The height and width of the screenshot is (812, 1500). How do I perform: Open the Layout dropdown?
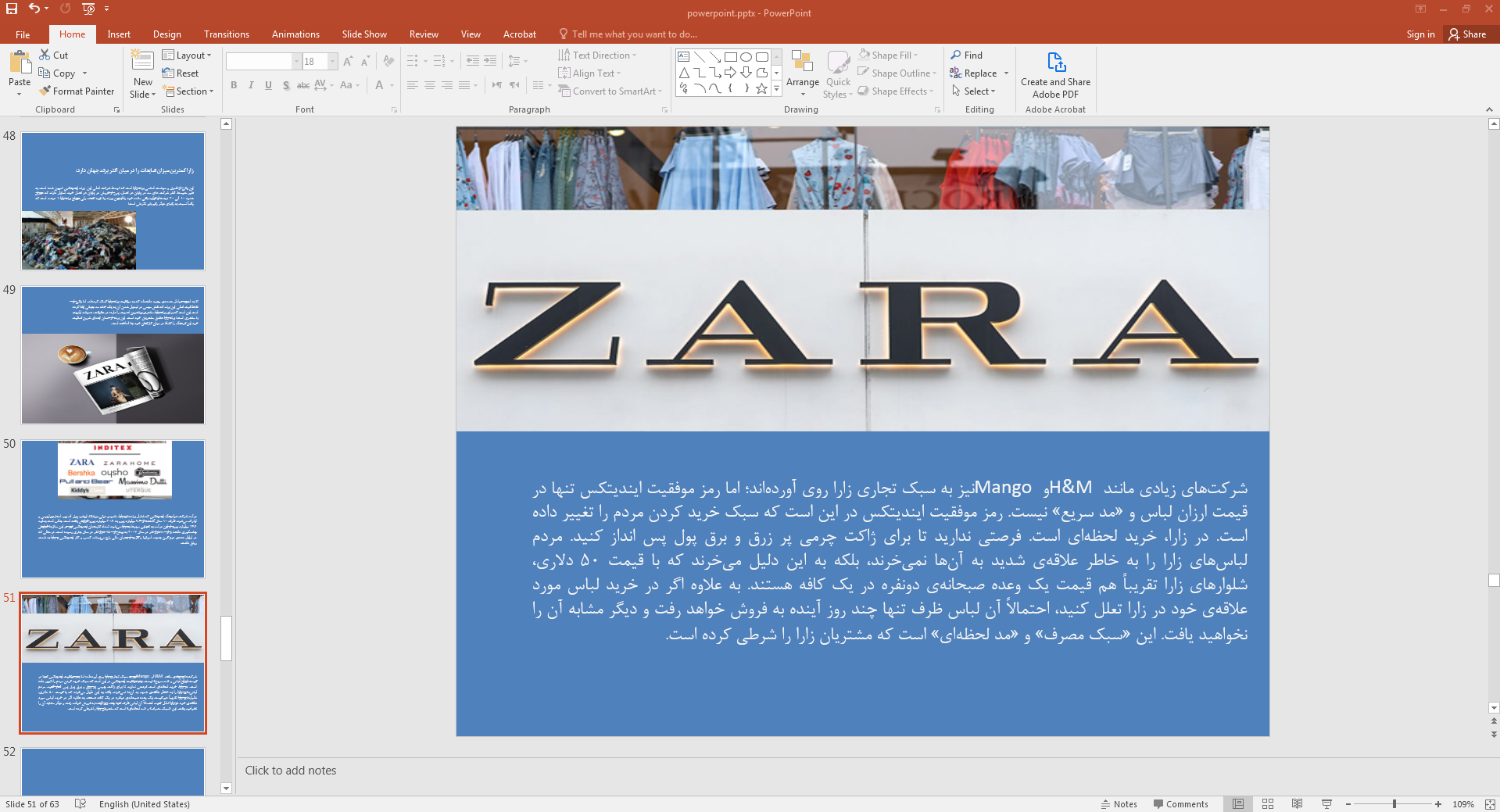coord(187,55)
